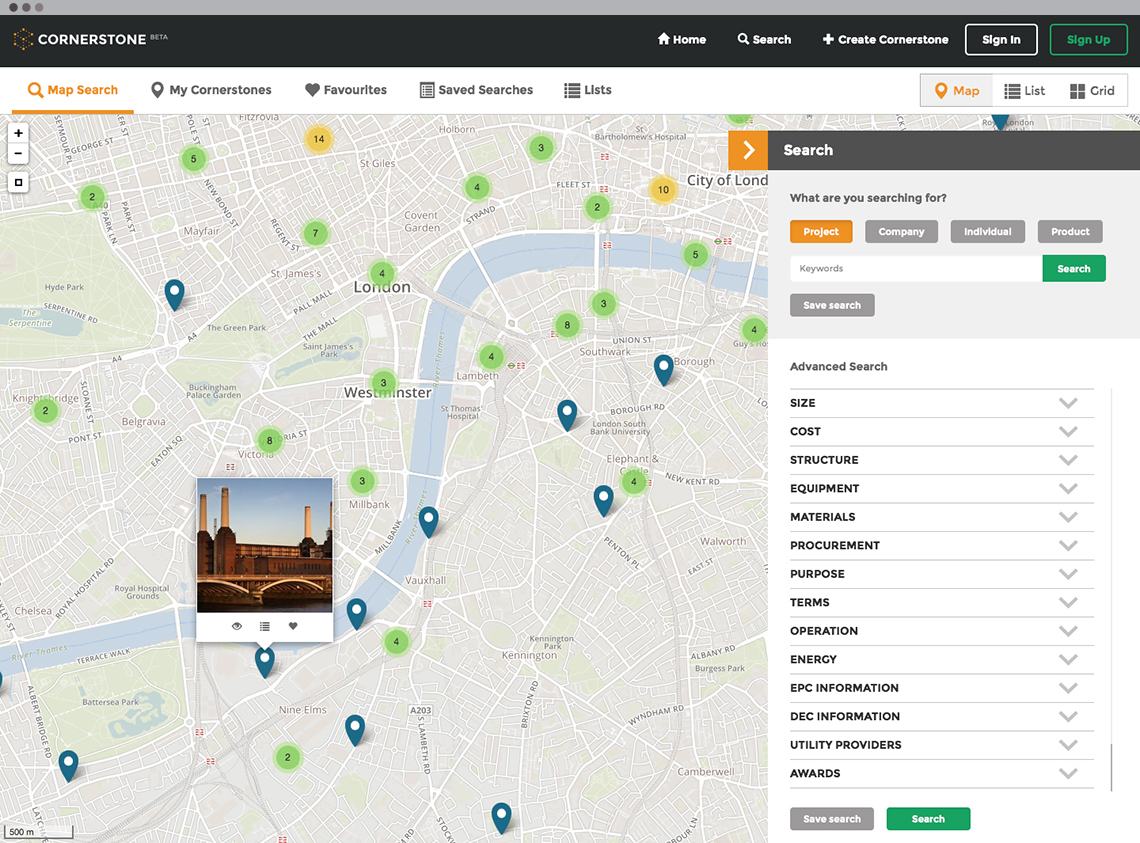Screen dimensions: 1140x843
Task: Expand the SIZE filter section
Action: point(1068,403)
